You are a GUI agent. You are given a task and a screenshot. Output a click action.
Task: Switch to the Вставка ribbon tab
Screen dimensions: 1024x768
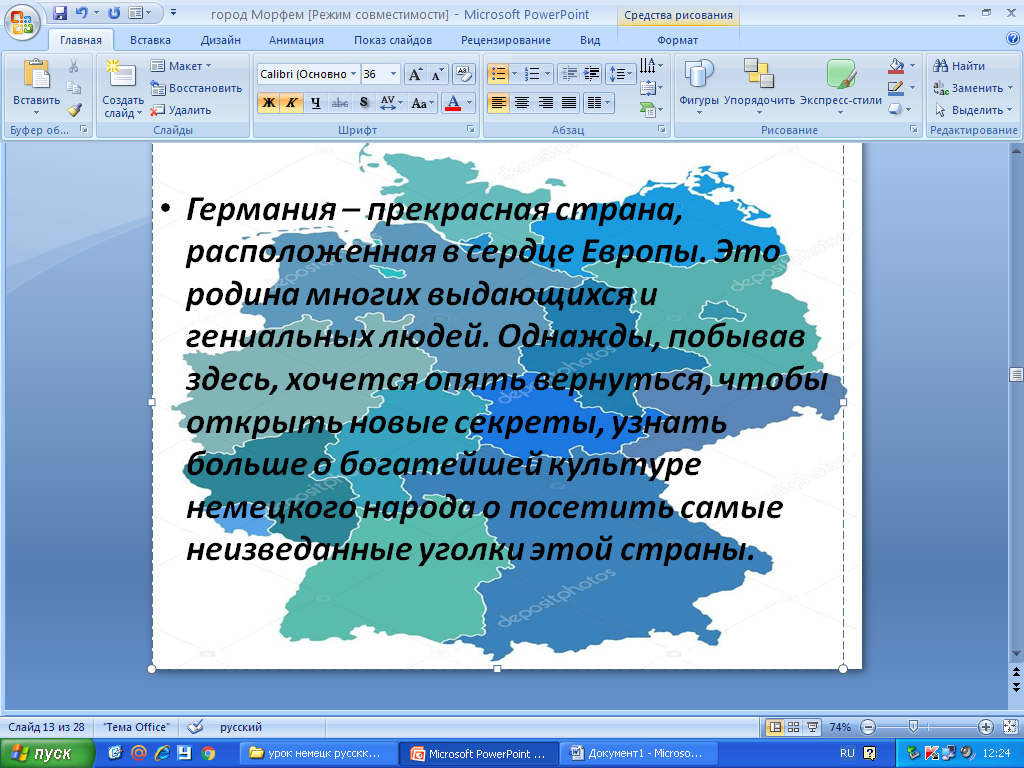[150, 40]
